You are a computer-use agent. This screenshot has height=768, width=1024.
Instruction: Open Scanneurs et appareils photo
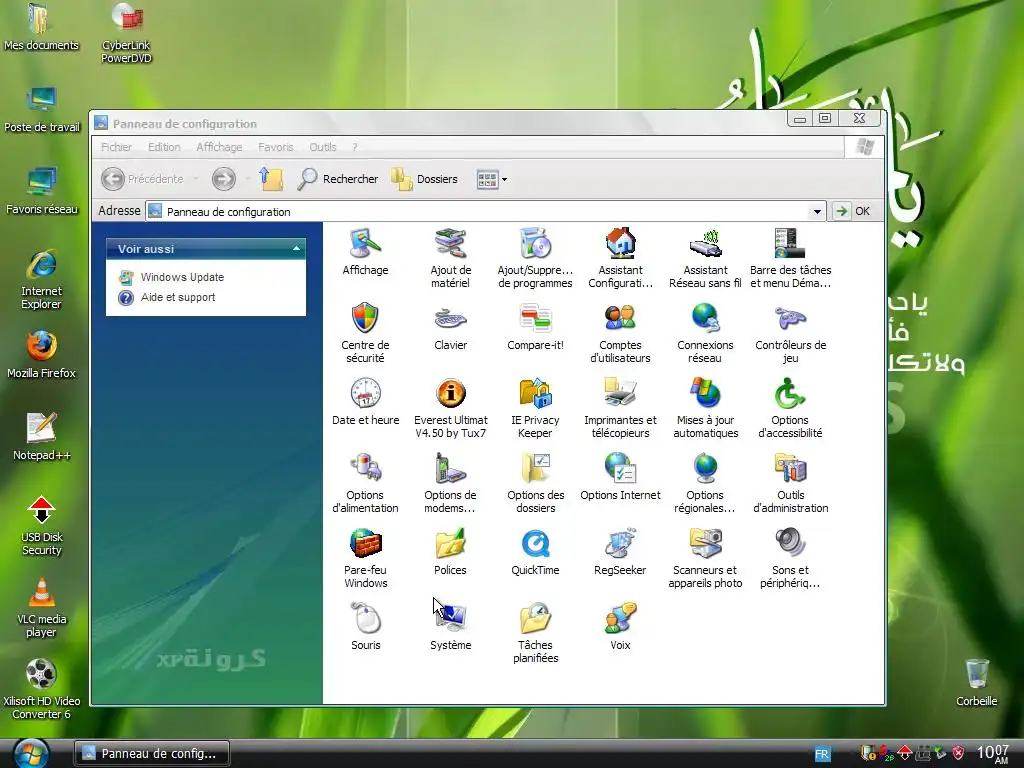[x=705, y=558]
